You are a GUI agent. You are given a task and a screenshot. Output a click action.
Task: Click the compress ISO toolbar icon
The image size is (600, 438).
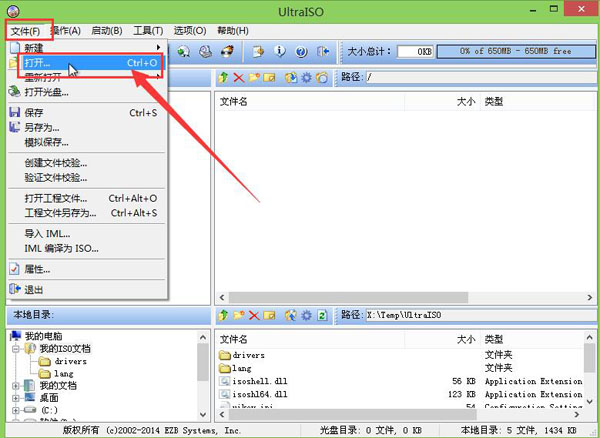(184, 51)
